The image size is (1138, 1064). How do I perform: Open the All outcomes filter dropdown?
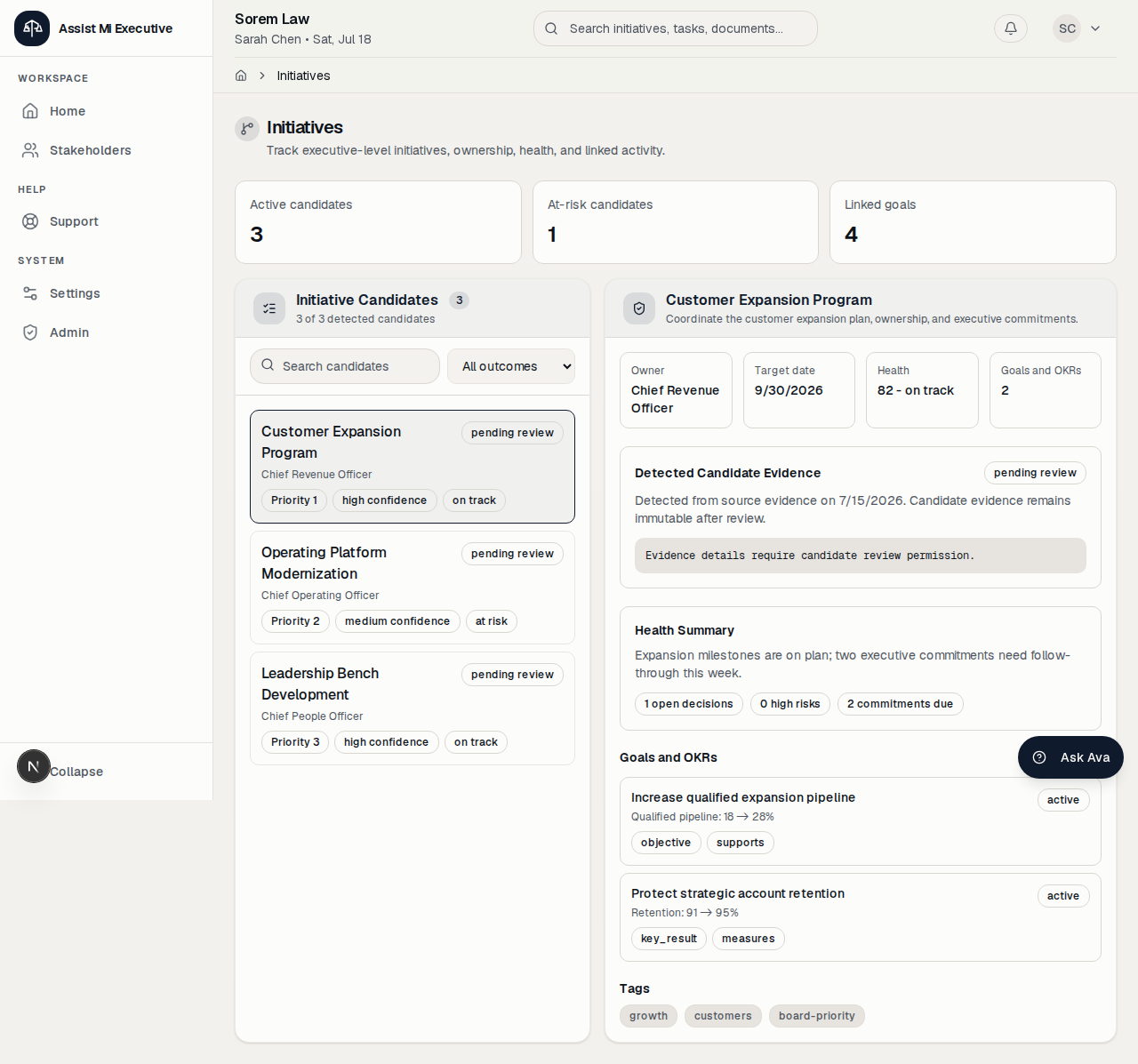(x=511, y=366)
